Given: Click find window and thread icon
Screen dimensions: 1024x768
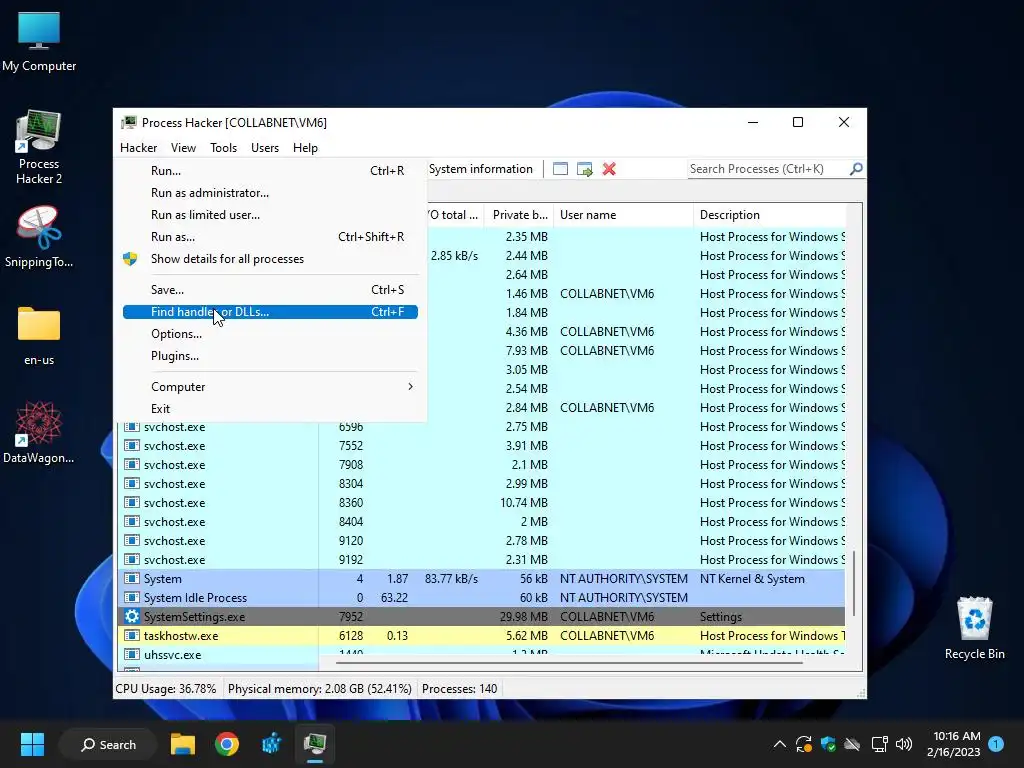Looking at the screenshot, I should coord(584,169).
